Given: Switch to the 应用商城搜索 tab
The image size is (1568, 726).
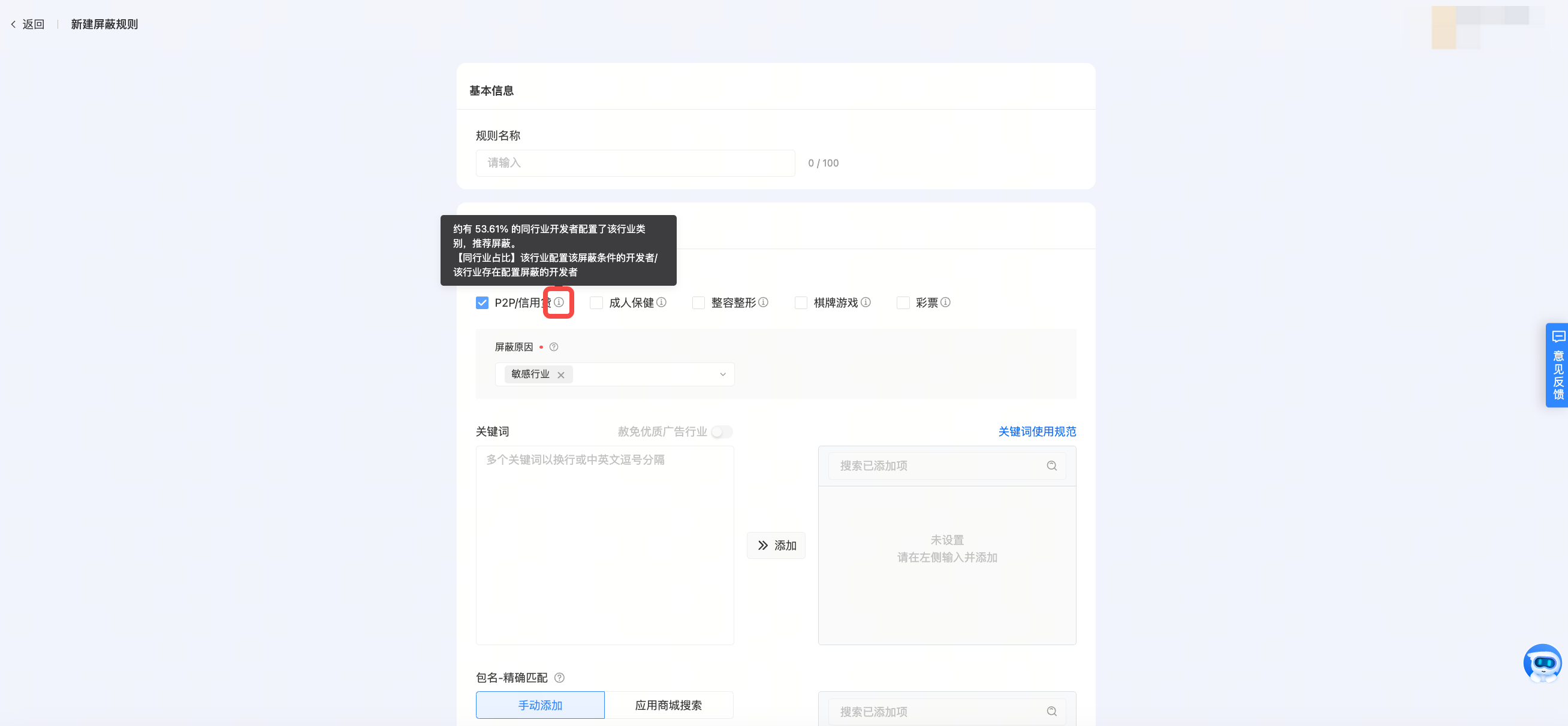Looking at the screenshot, I should [668, 704].
